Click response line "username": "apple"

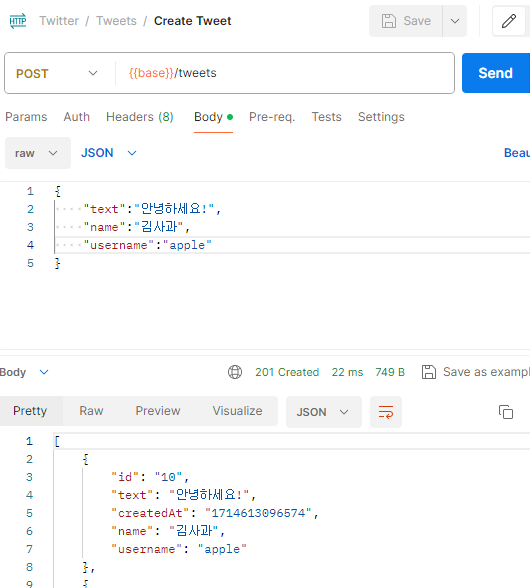point(179,549)
